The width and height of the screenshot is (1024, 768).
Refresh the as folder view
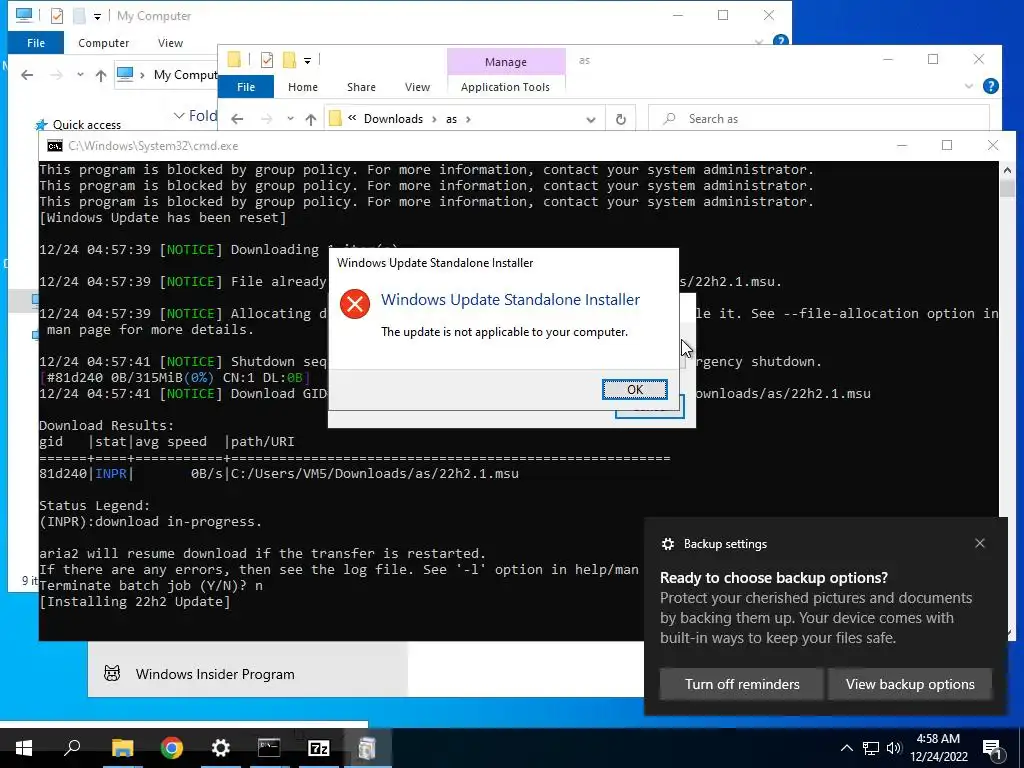coord(620,119)
